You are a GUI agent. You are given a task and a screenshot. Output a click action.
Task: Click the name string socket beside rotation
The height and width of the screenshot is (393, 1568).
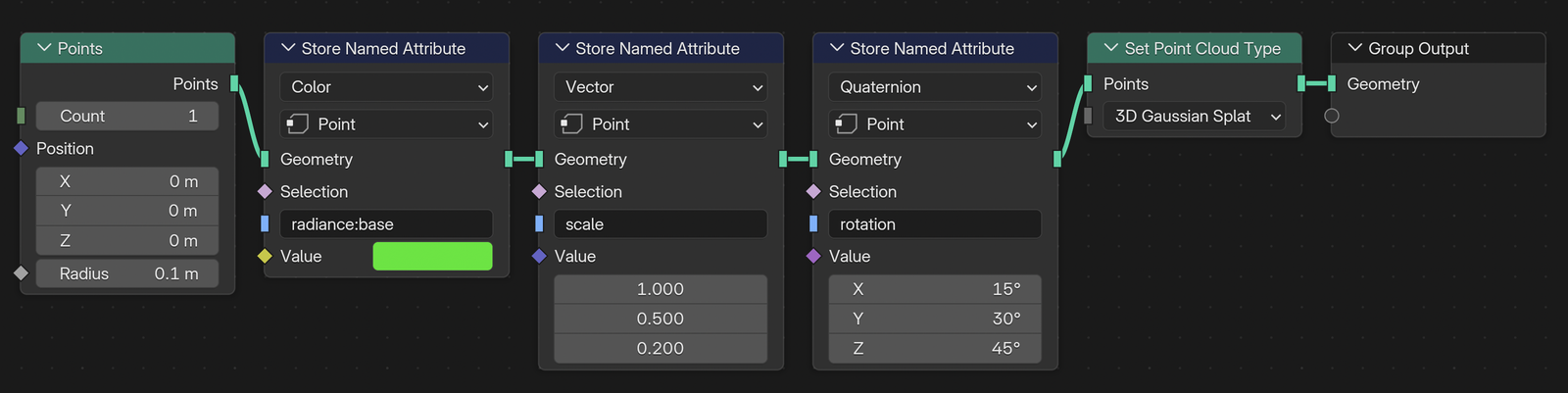point(813,224)
